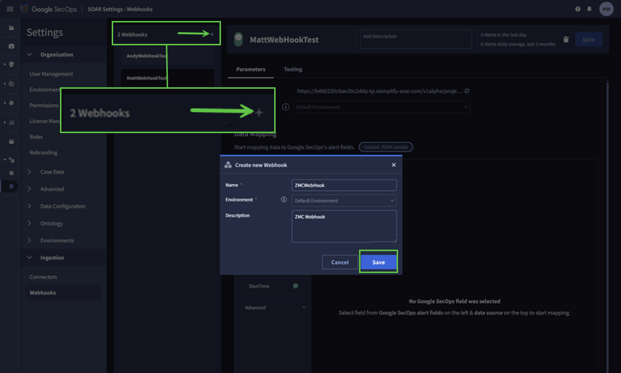
Task: Switch to the Testing tab
Action: [x=293, y=69]
